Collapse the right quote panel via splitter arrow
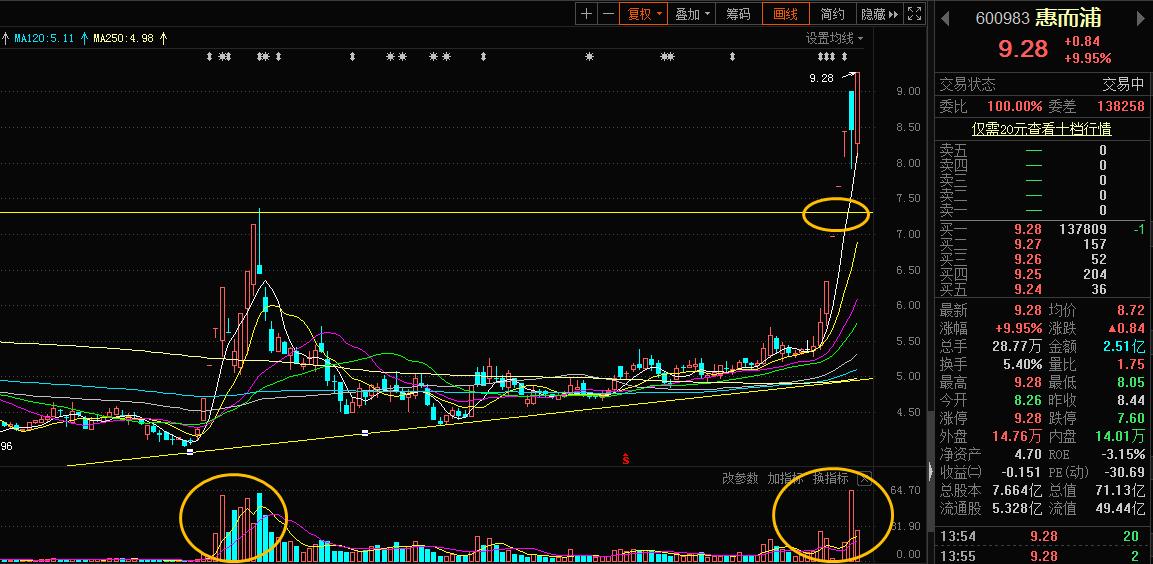The width and height of the screenshot is (1153, 564). (930, 472)
